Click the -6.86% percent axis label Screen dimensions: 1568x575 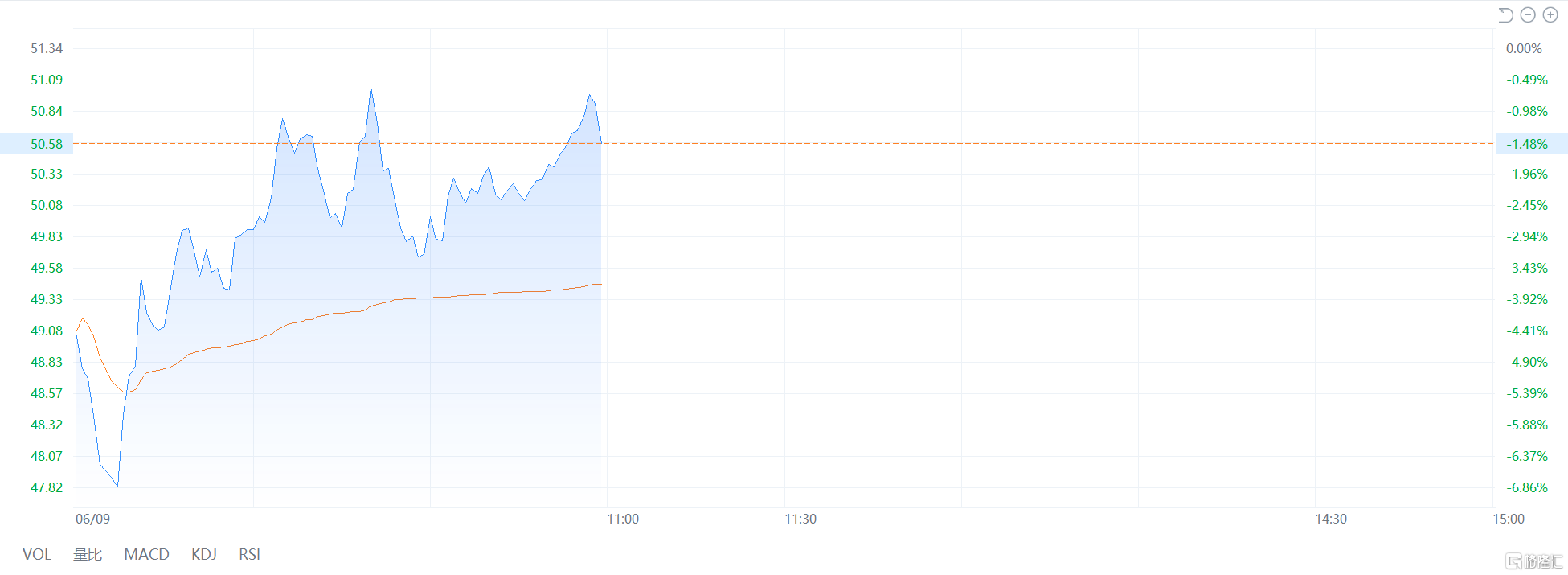1526,487
